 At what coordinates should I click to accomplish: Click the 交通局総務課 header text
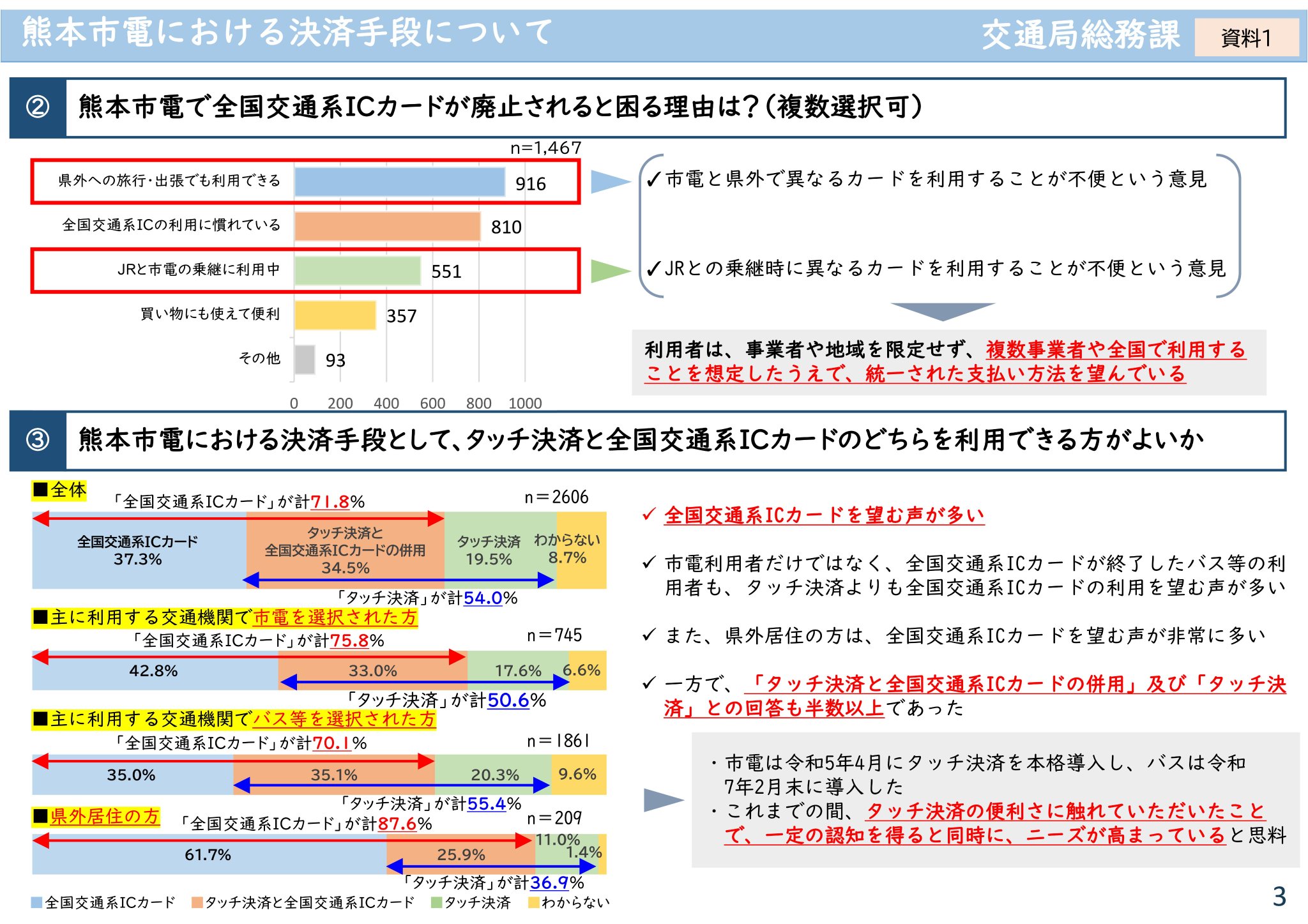click(x=1081, y=35)
